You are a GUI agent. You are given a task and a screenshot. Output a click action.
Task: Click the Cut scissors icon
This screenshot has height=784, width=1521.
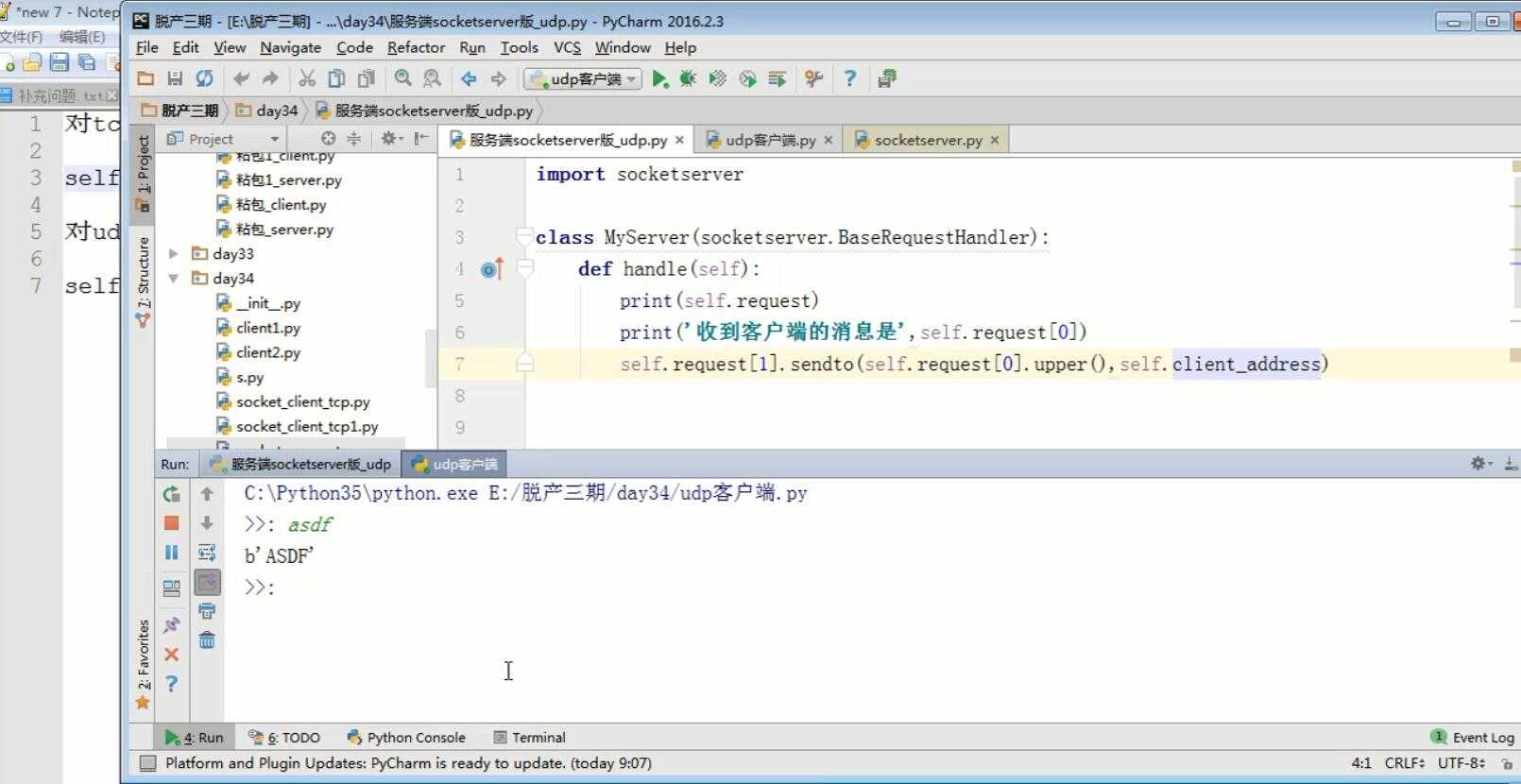pos(307,78)
